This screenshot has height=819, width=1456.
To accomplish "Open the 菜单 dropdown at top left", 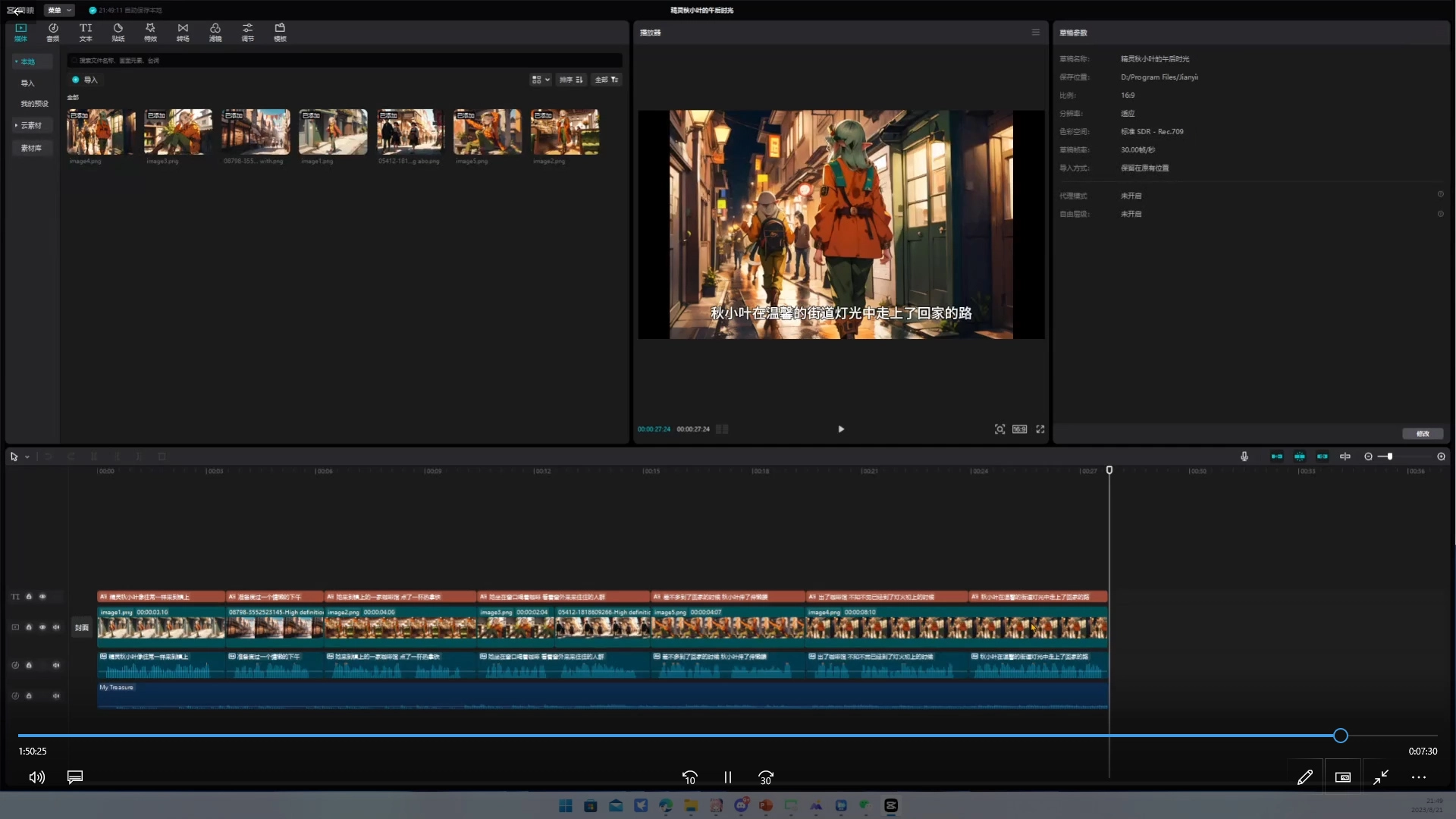I will click(59, 10).
